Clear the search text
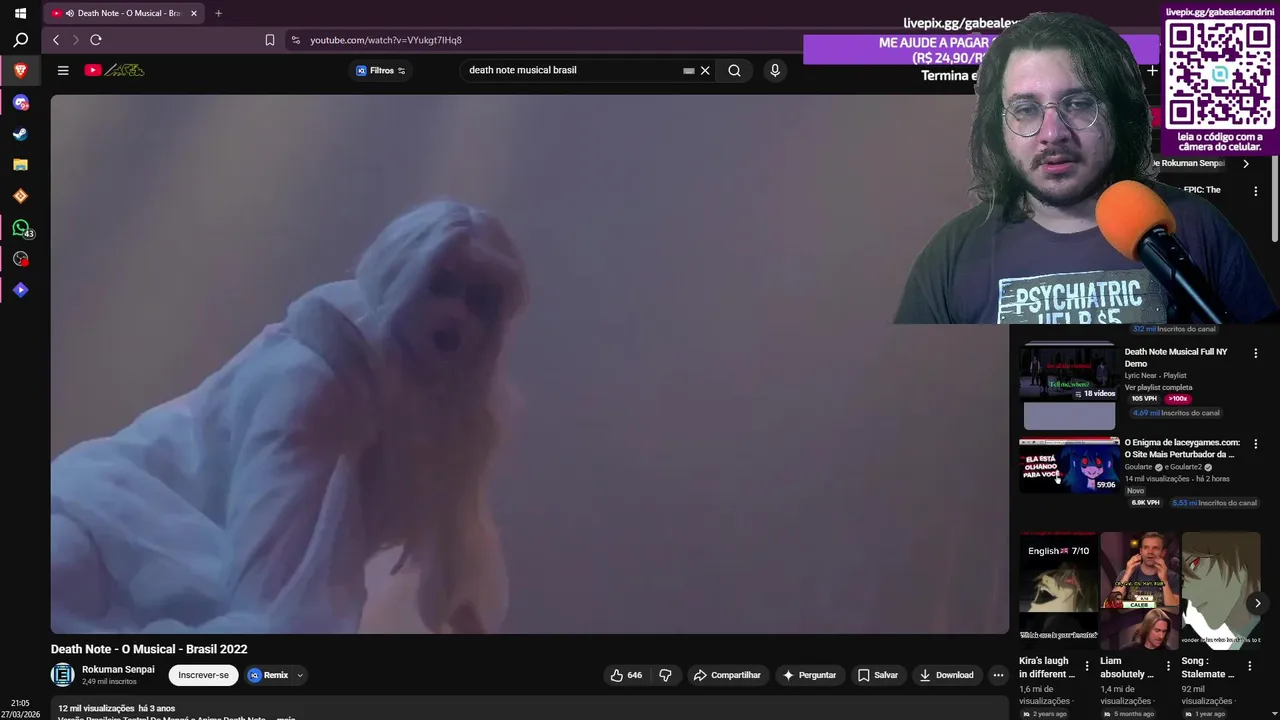Screen dimensions: 1280x720 pos(705,70)
